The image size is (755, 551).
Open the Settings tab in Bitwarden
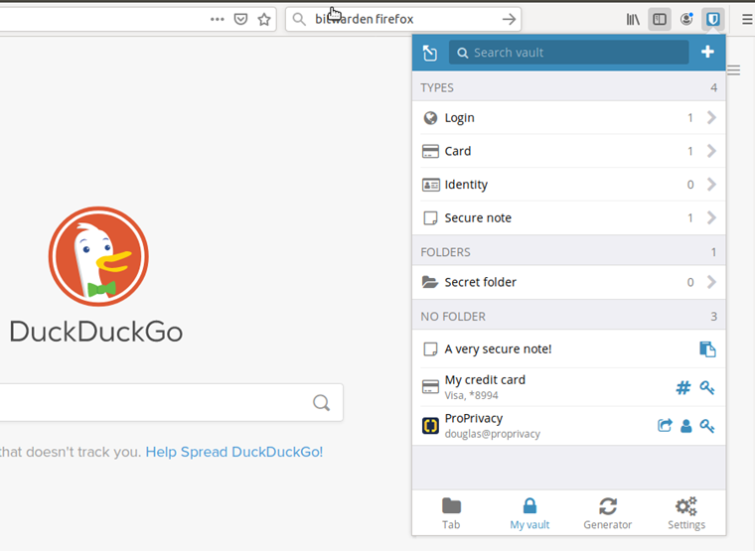686,513
